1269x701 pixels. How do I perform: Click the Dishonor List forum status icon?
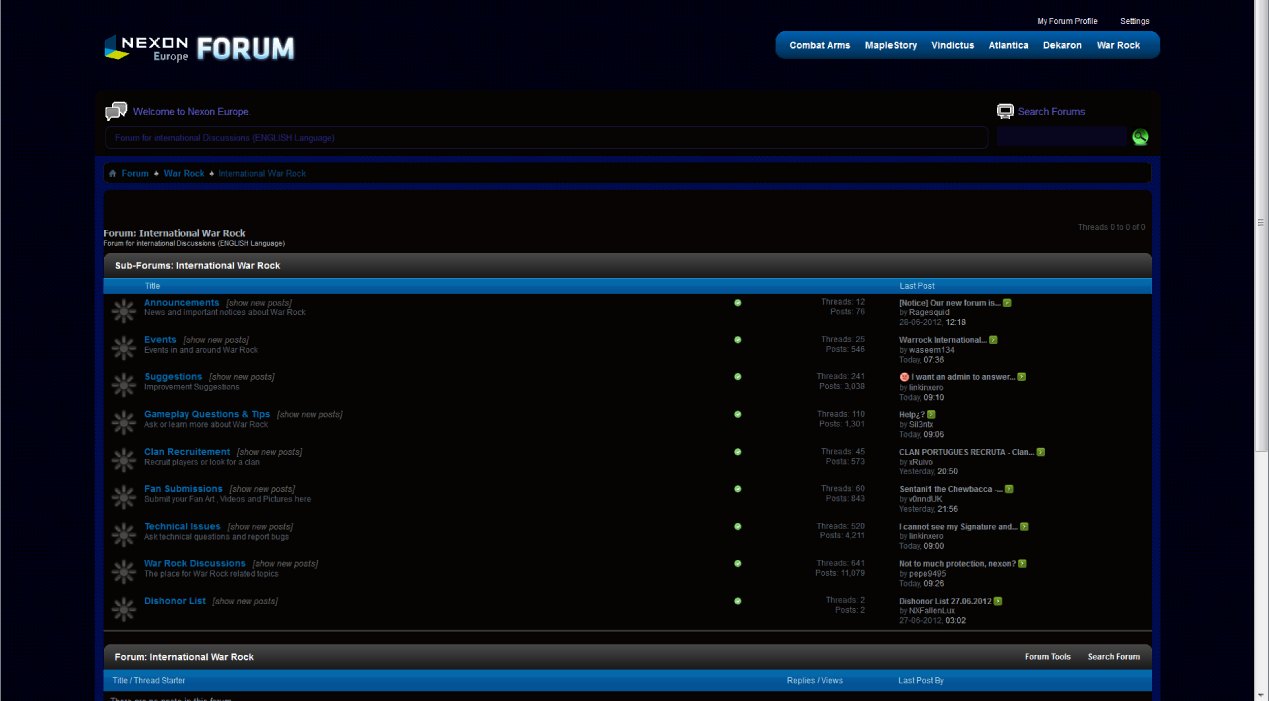pos(124,609)
